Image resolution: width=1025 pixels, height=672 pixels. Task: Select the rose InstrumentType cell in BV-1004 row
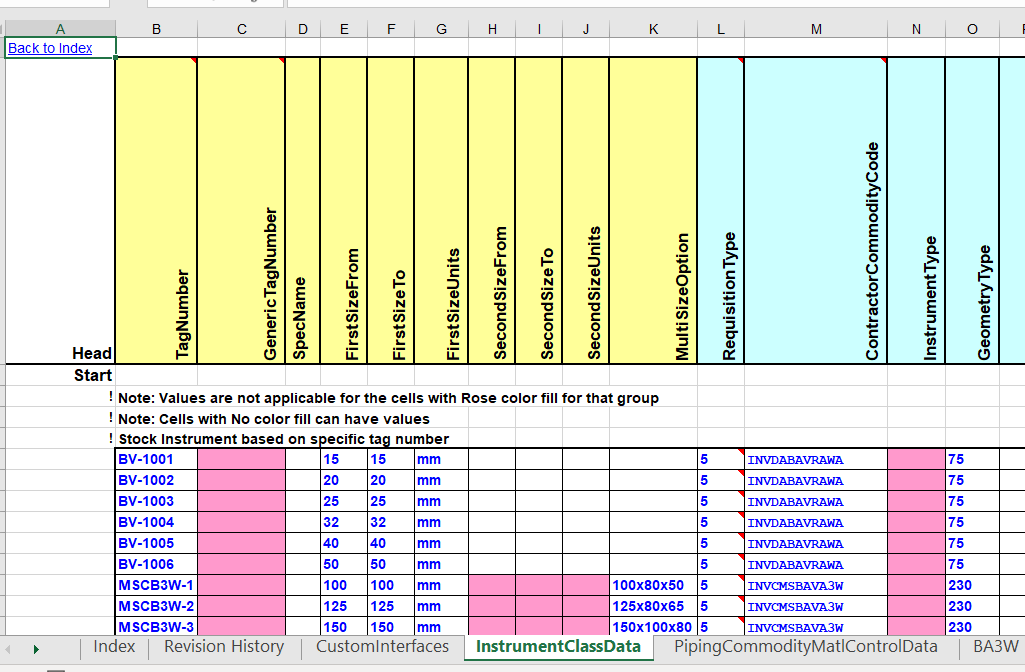(x=916, y=522)
